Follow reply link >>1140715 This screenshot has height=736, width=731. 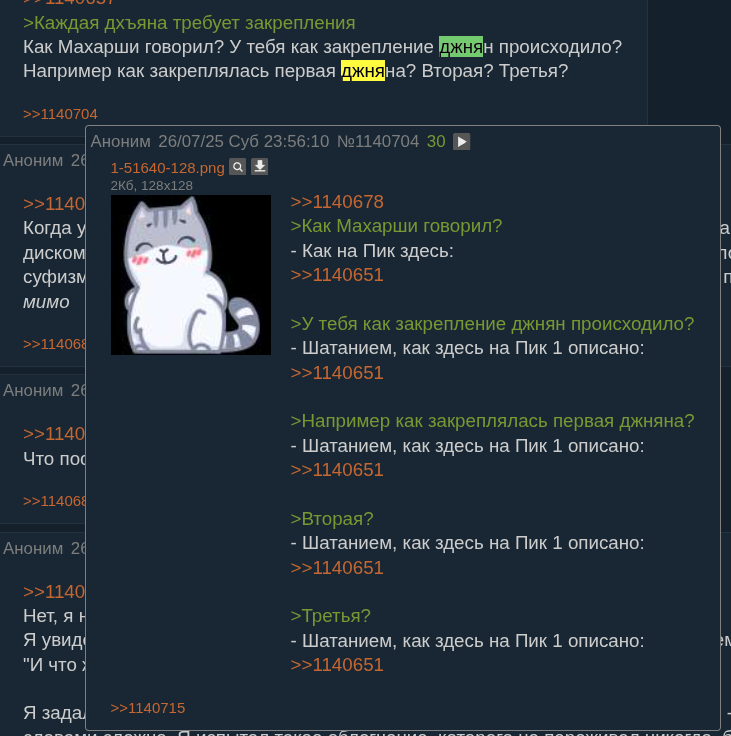click(148, 708)
